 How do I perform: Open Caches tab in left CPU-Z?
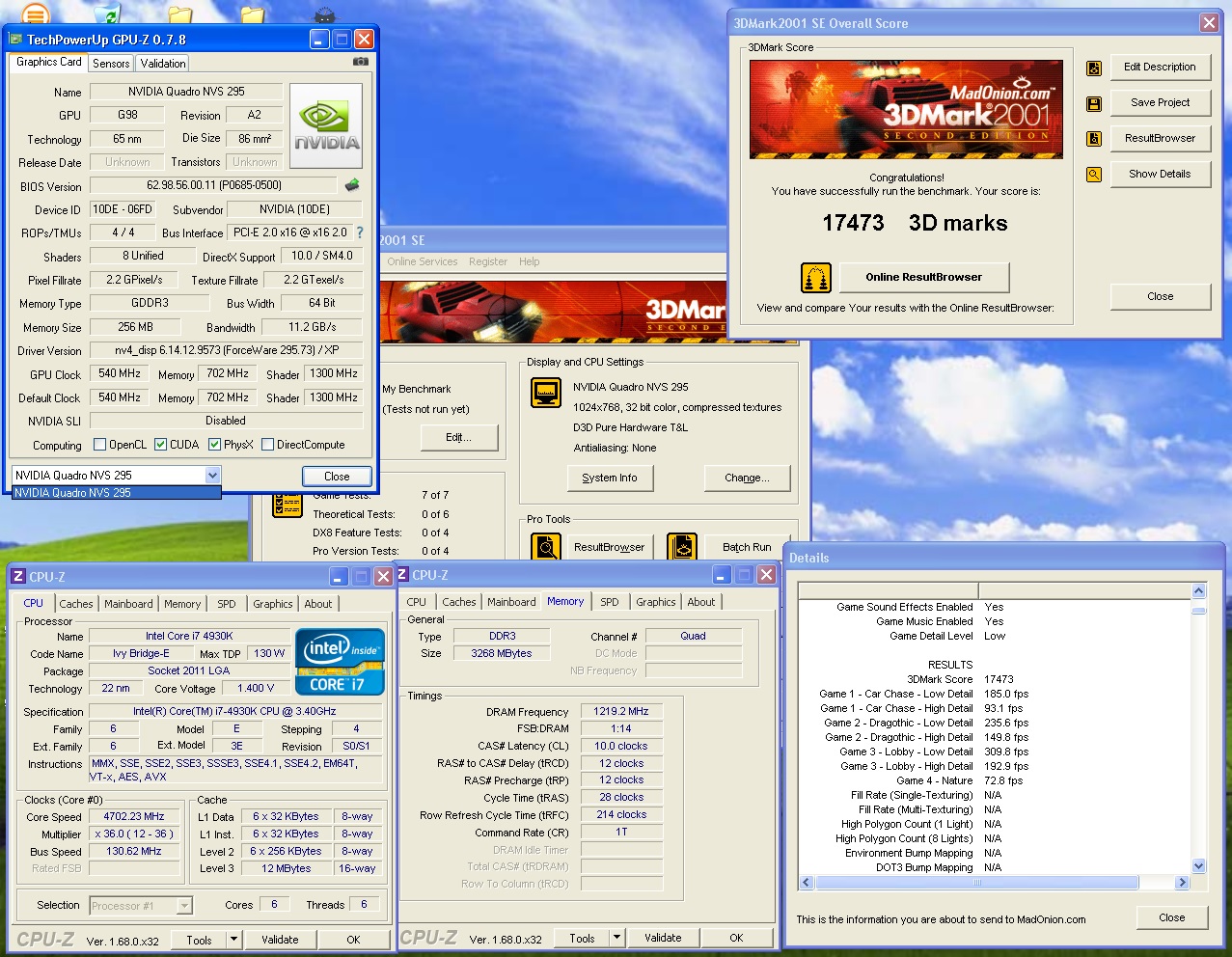click(76, 604)
